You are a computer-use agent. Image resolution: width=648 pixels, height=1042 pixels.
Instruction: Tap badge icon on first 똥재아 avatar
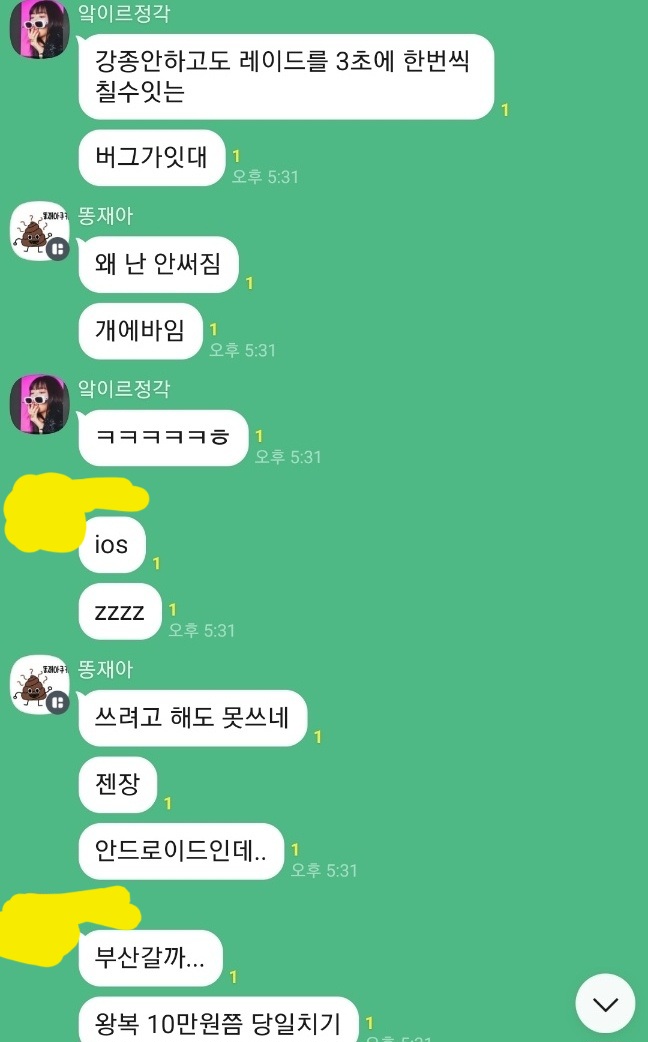point(58,249)
